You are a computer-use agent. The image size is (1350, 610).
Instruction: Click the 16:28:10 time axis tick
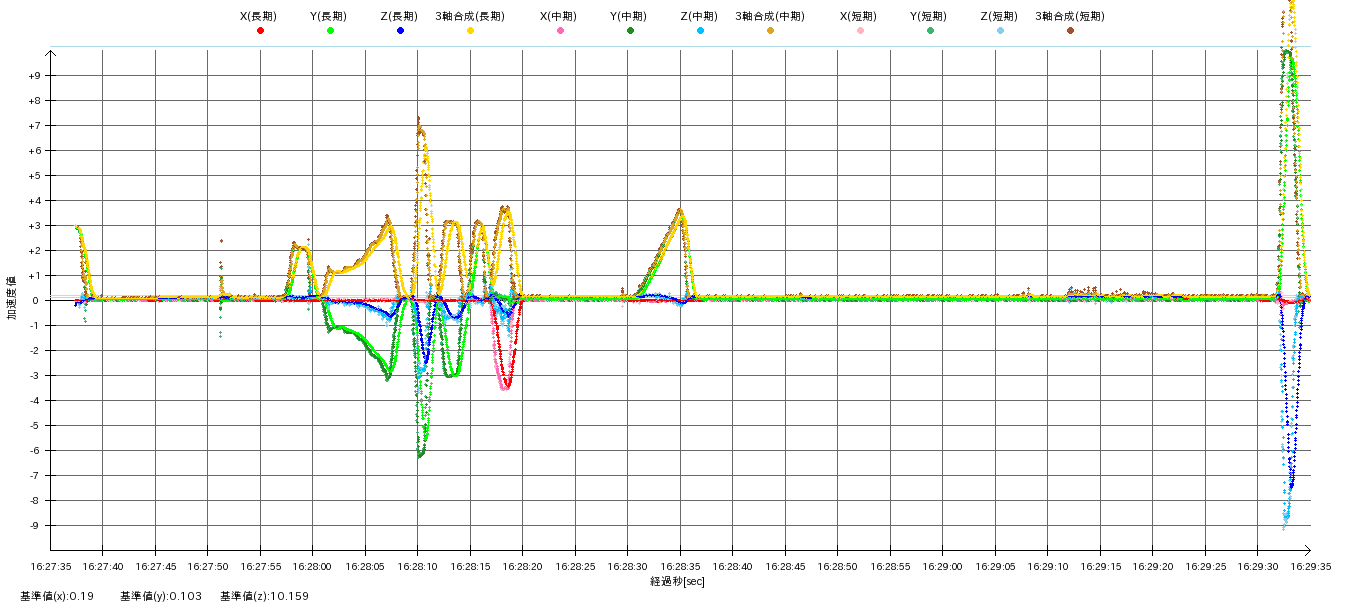click(417, 565)
